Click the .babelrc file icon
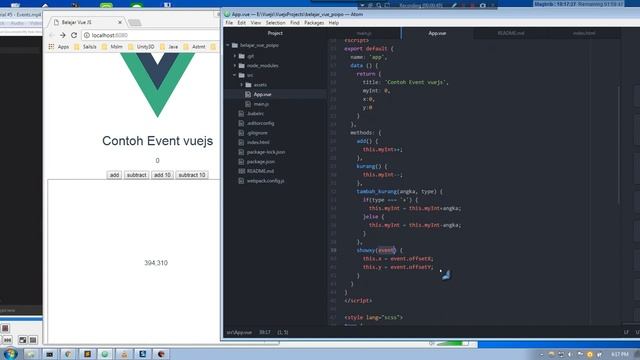The image size is (640, 360). point(241,113)
